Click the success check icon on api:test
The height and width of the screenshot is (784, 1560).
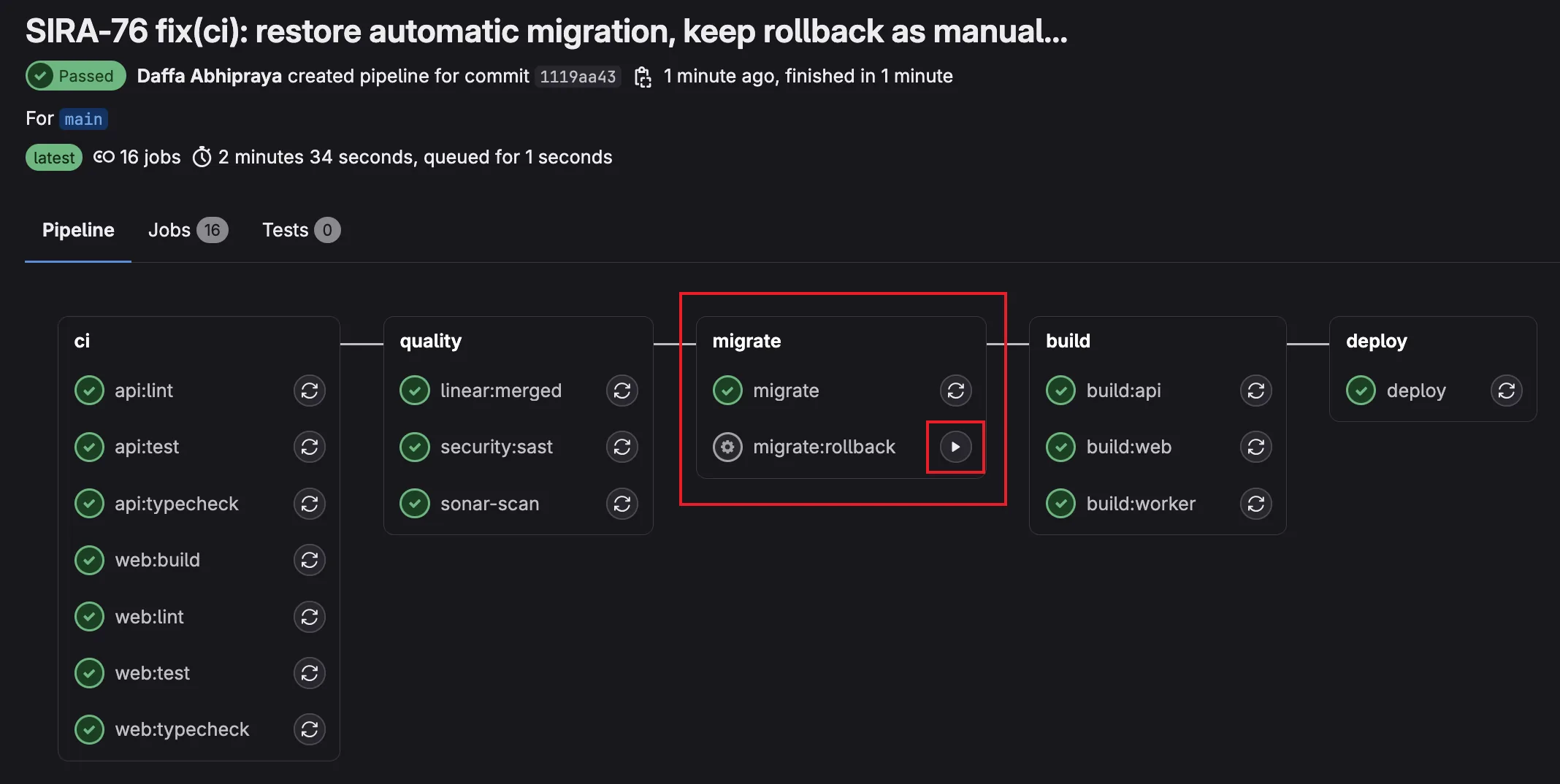tap(88, 447)
